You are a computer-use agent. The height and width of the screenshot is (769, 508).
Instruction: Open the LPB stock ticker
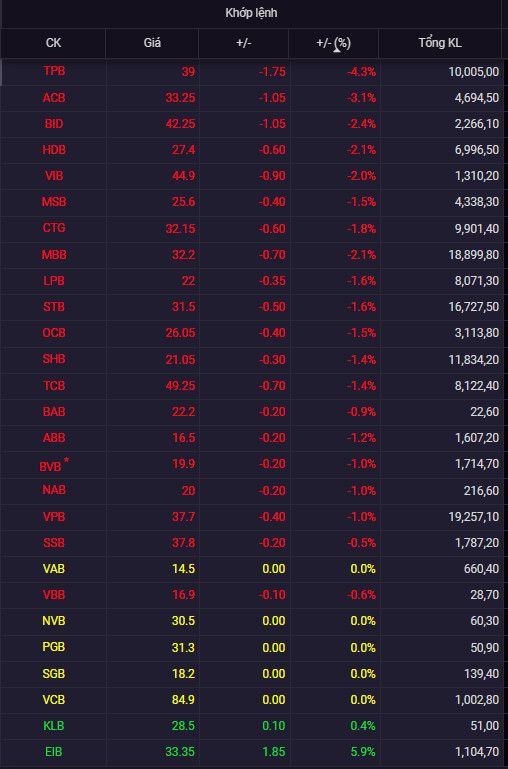coord(54,281)
